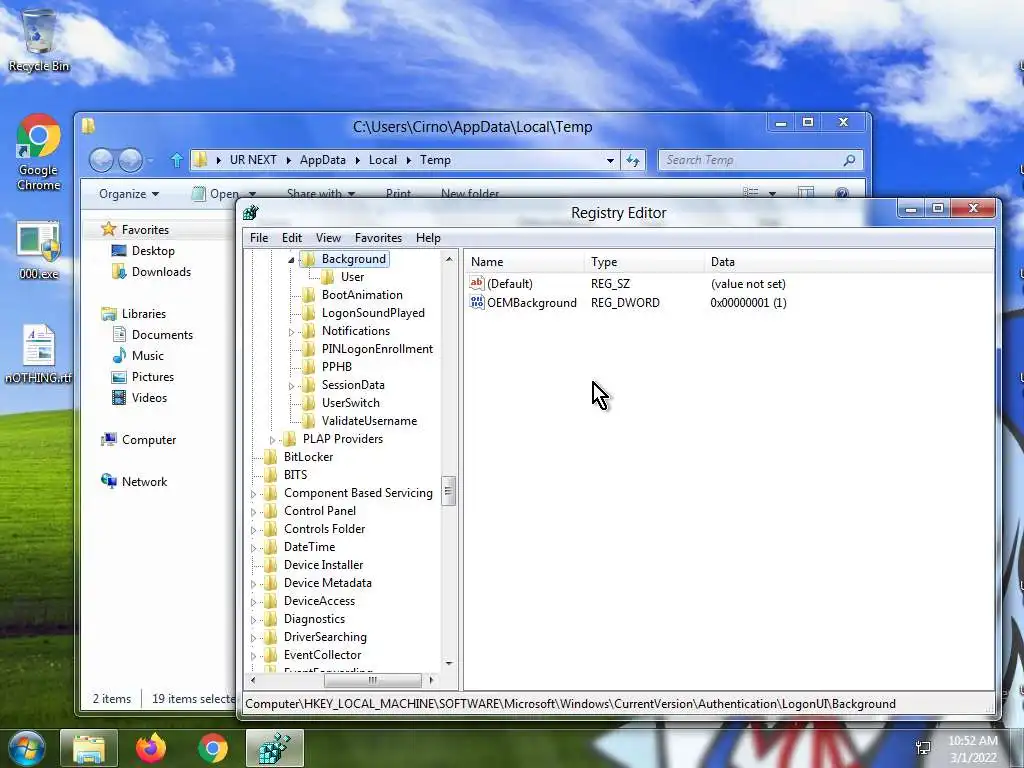Select the nOTHING.rtf desktop document
The width and height of the screenshot is (1024, 768).
(x=39, y=353)
